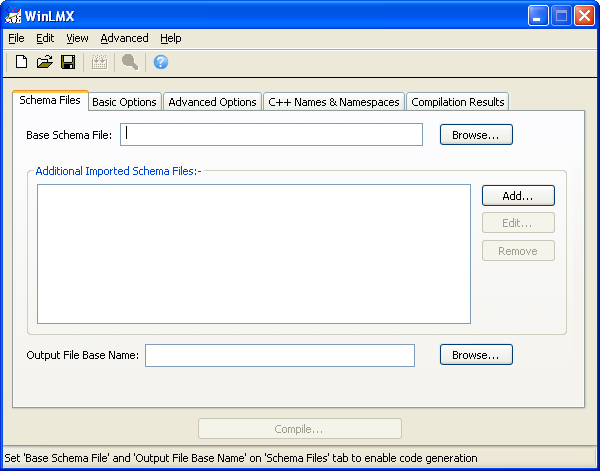600x471 pixels.
Task: Focus the Base Schema File text field
Action: [x=271, y=134]
